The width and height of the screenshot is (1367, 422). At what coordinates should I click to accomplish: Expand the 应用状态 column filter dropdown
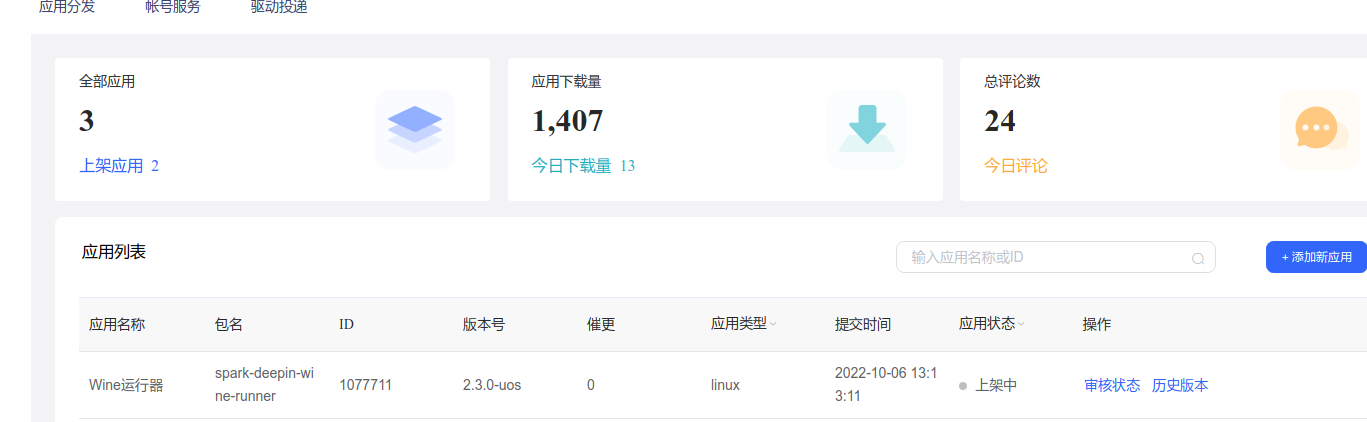pos(1021,324)
